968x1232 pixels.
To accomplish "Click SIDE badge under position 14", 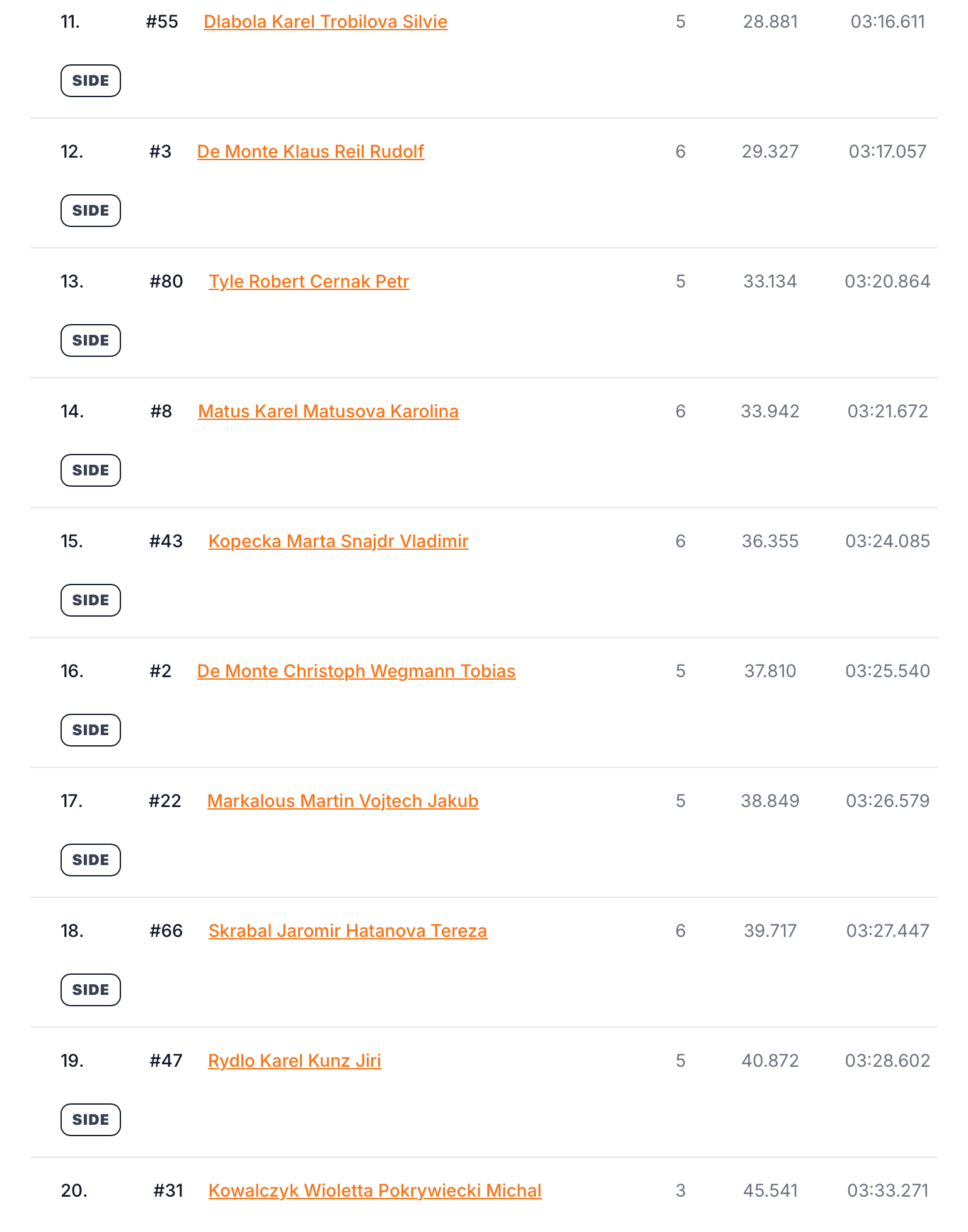I will (91, 470).
